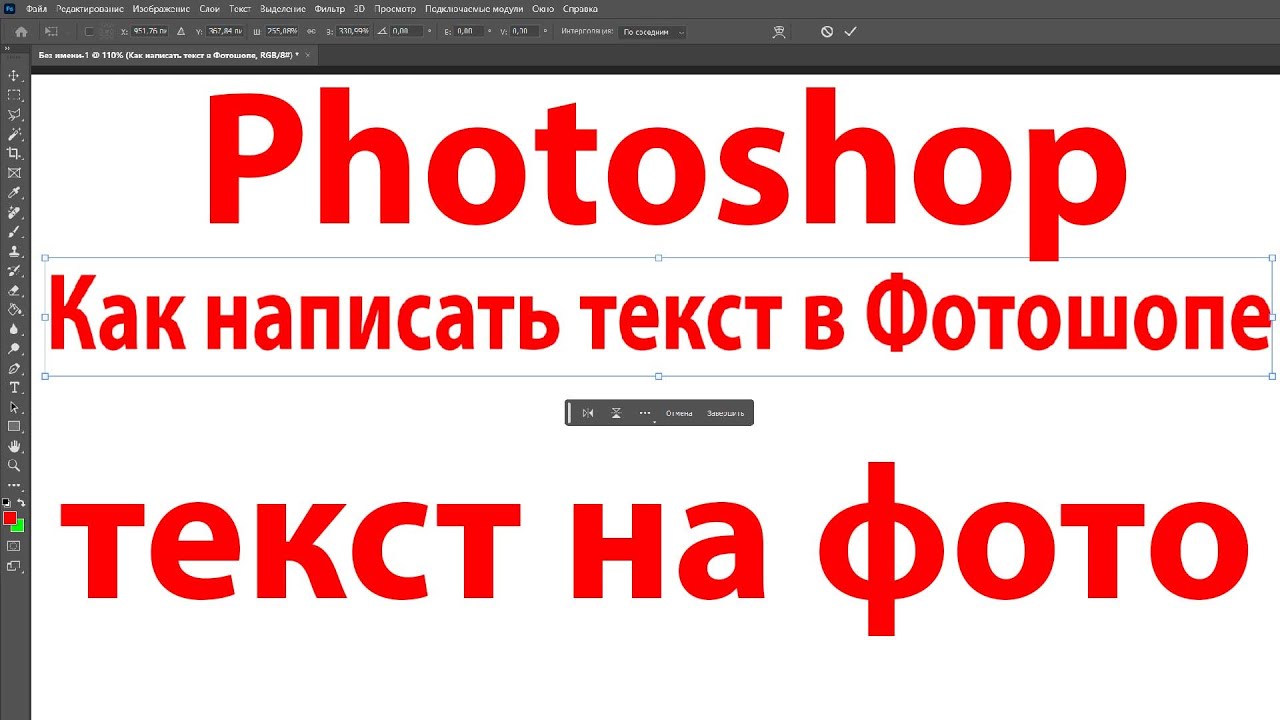Image resolution: width=1280 pixels, height=720 pixels.
Task: Change screen mode icon in toolbar
Action: [x=14, y=566]
